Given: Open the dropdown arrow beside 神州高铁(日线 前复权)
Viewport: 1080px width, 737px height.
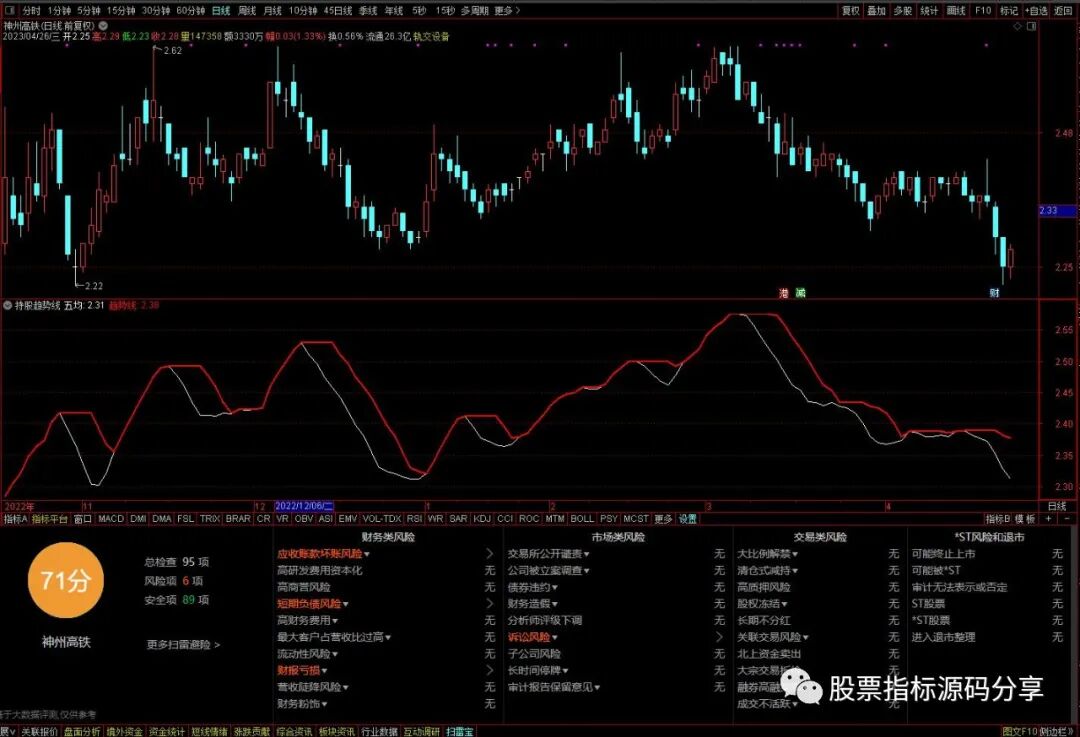Looking at the screenshot, I should pyautogui.click(x=103, y=25).
